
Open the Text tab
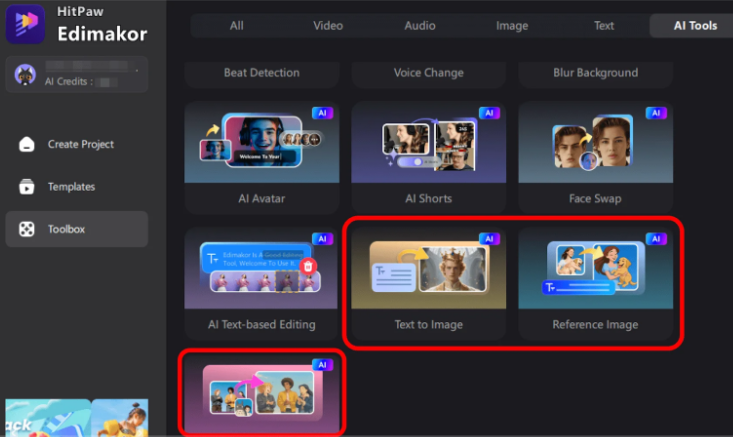pos(604,26)
